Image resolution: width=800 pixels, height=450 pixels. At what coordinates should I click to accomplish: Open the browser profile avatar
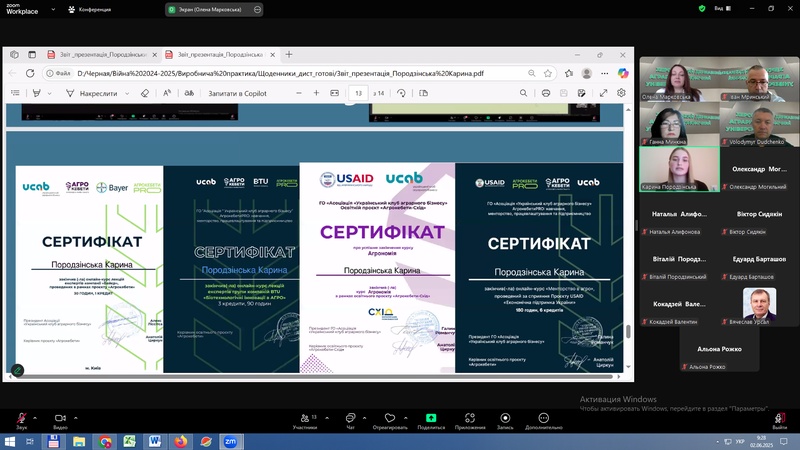[x=587, y=73]
